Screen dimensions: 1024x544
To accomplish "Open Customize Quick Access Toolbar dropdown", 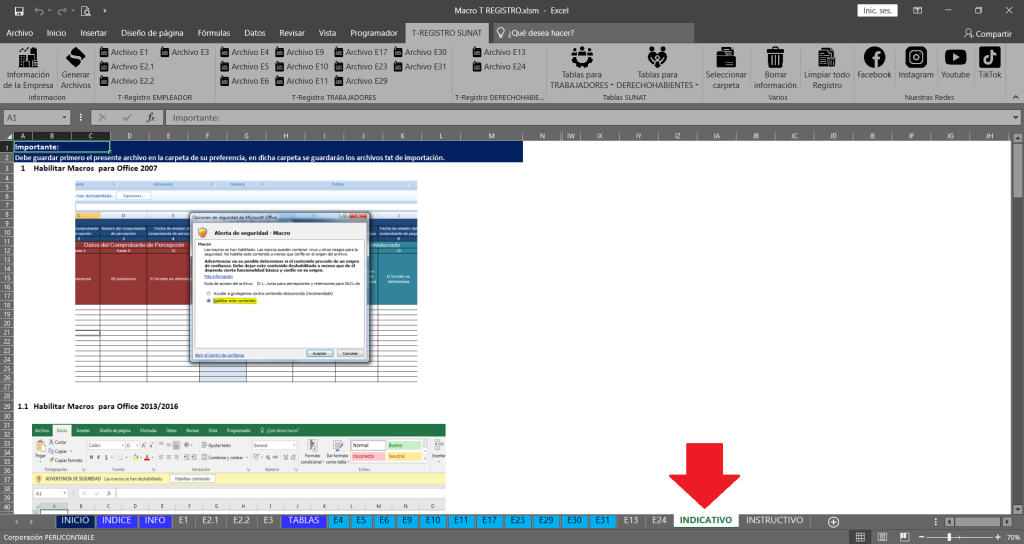I will (104, 11).
